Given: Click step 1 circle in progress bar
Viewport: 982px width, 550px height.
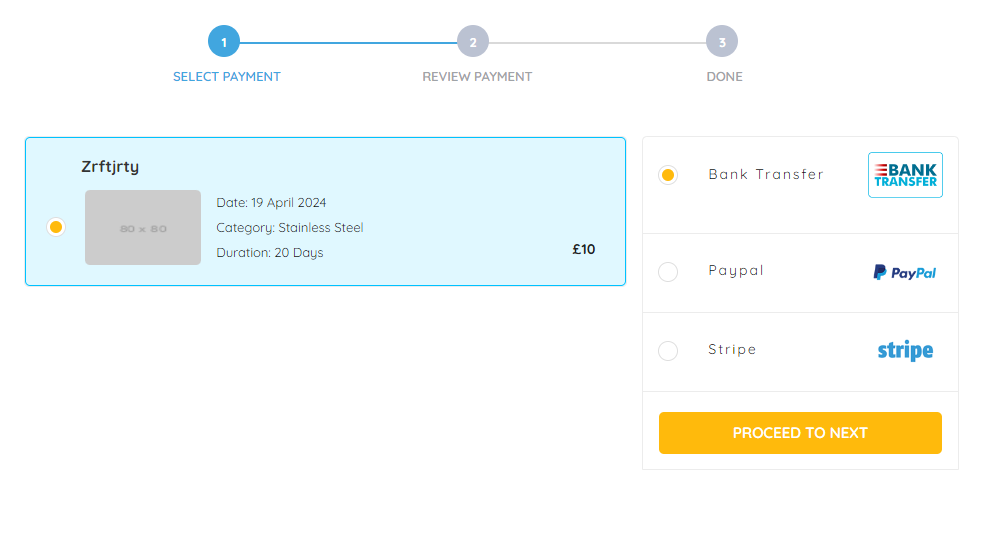Looking at the screenshot, I should [224, 41].
